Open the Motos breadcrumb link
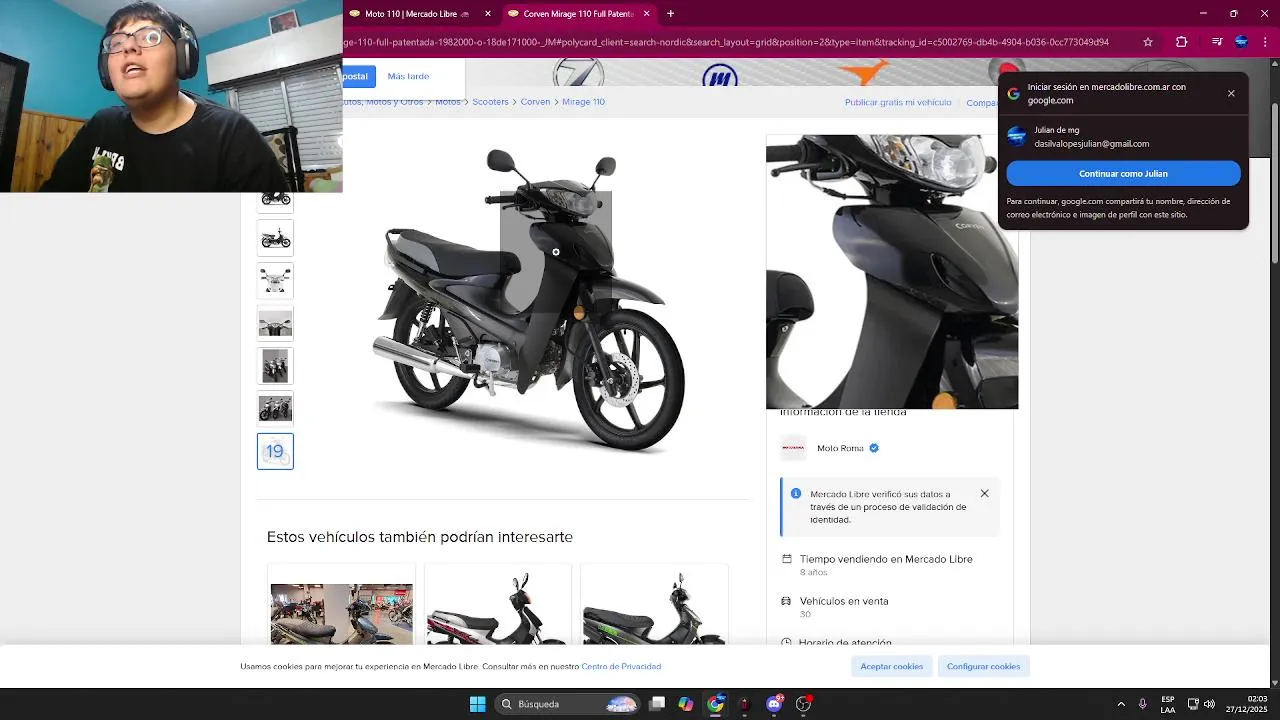The width and height of the screenshot is (1280, 720). point(448,102)
